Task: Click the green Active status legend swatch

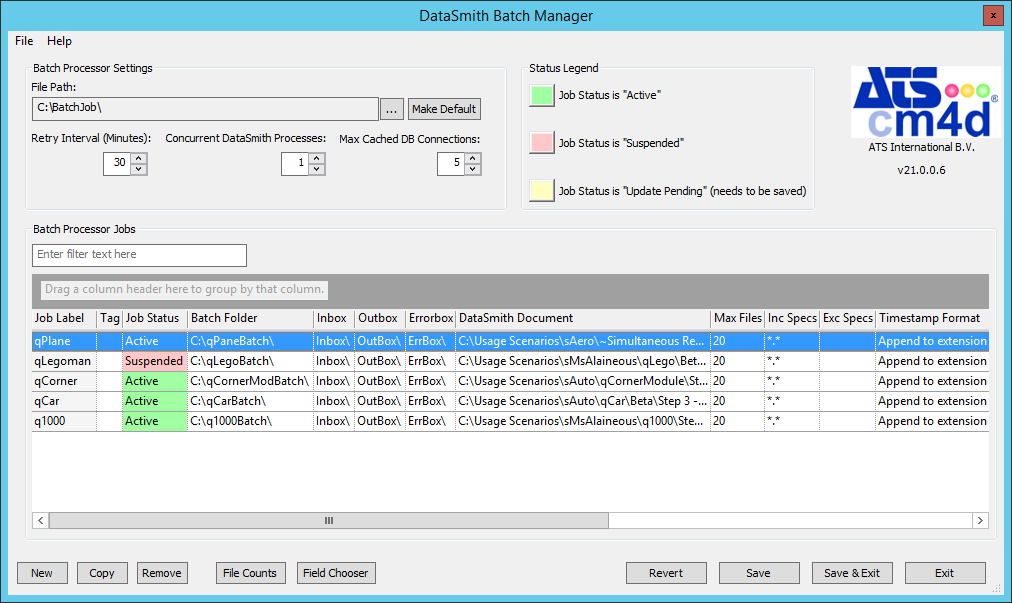Action: coord(542,95)
